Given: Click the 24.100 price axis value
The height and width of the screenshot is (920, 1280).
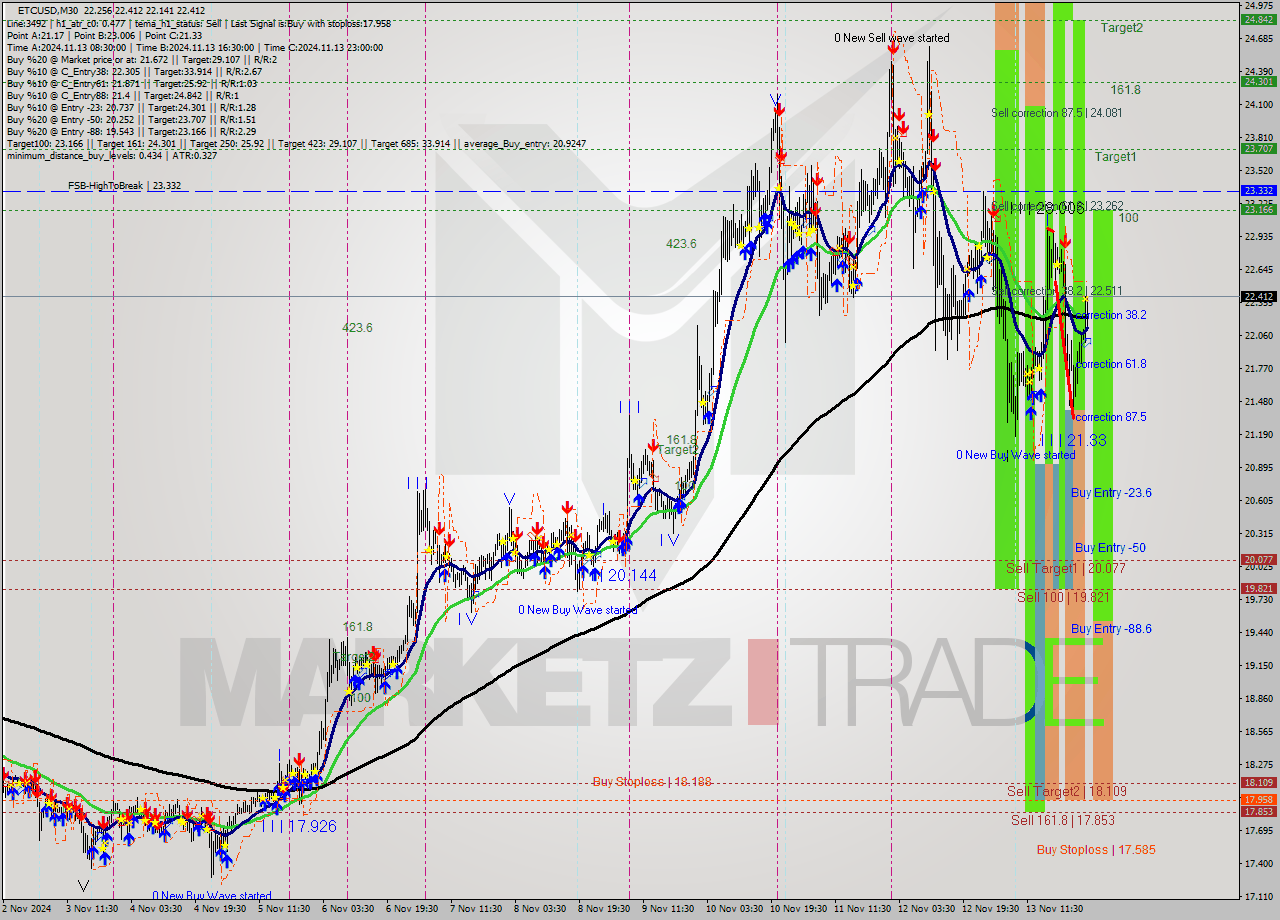Looking at the screenshot, I should pos(1258,104).
